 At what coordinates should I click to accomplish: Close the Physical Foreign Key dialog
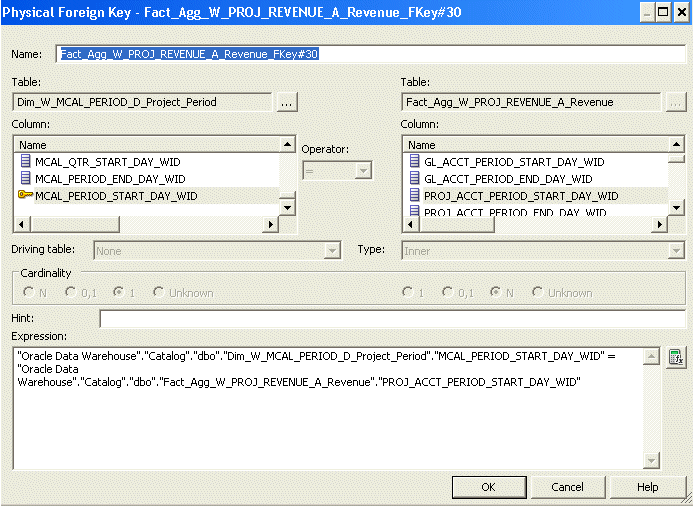[x=681, y=12]
